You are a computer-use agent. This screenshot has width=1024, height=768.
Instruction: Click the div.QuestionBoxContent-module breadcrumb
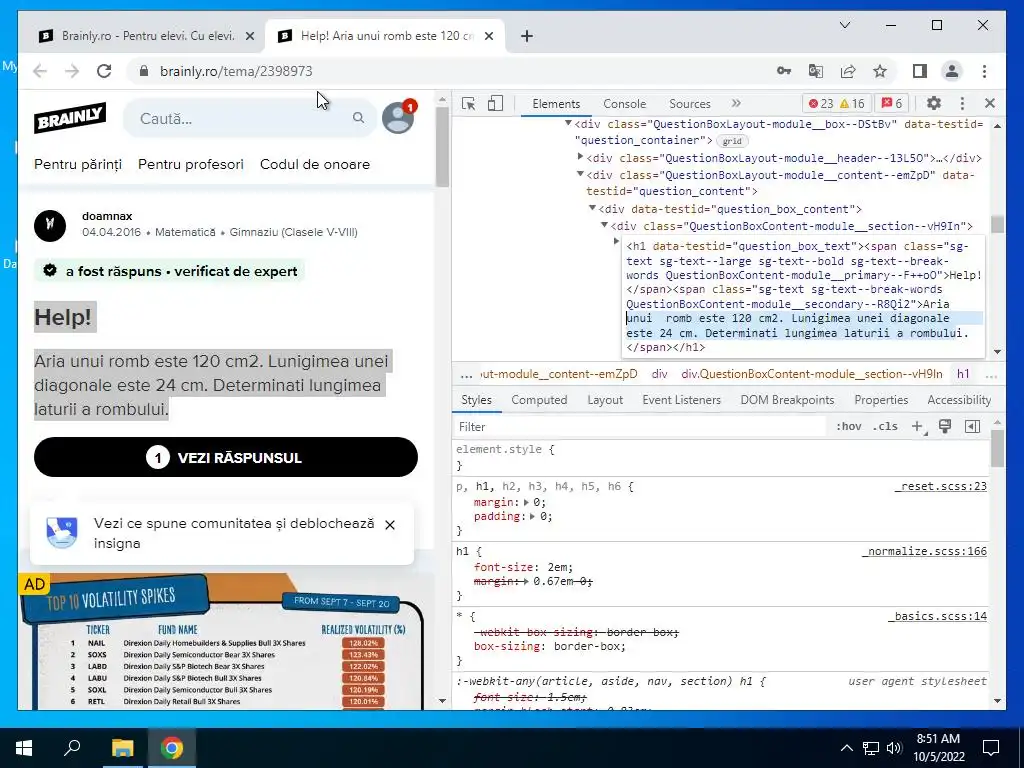[812, 374]
